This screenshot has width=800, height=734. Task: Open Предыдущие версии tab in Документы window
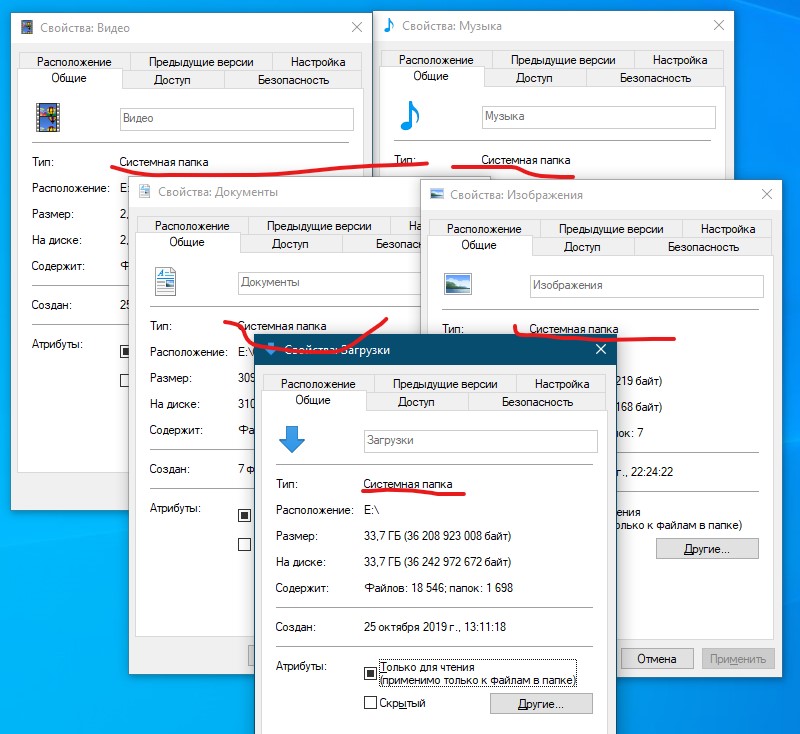[319, 226]
